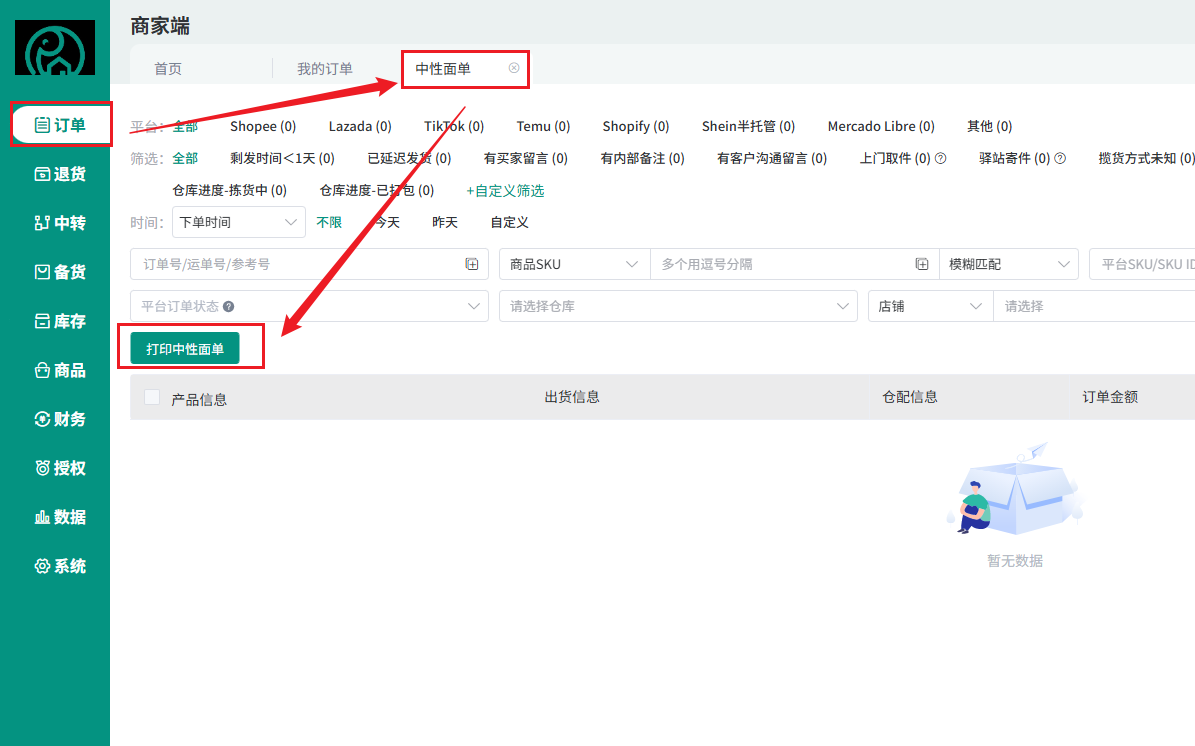Open the 财务 section in sidebar
Viewport: 1195px width, 746px height.
tap(61, 419)
